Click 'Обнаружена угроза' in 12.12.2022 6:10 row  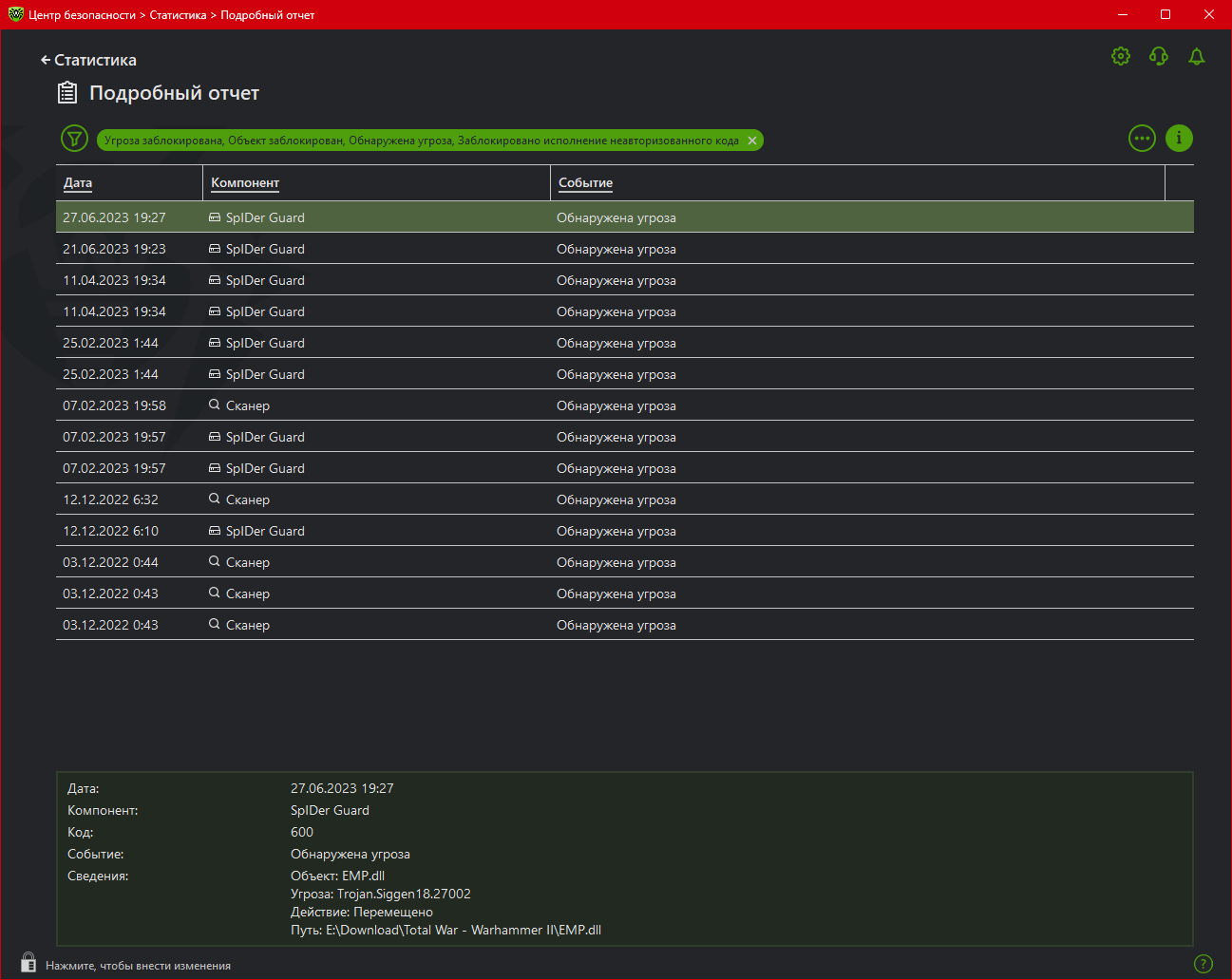point(616,531)
